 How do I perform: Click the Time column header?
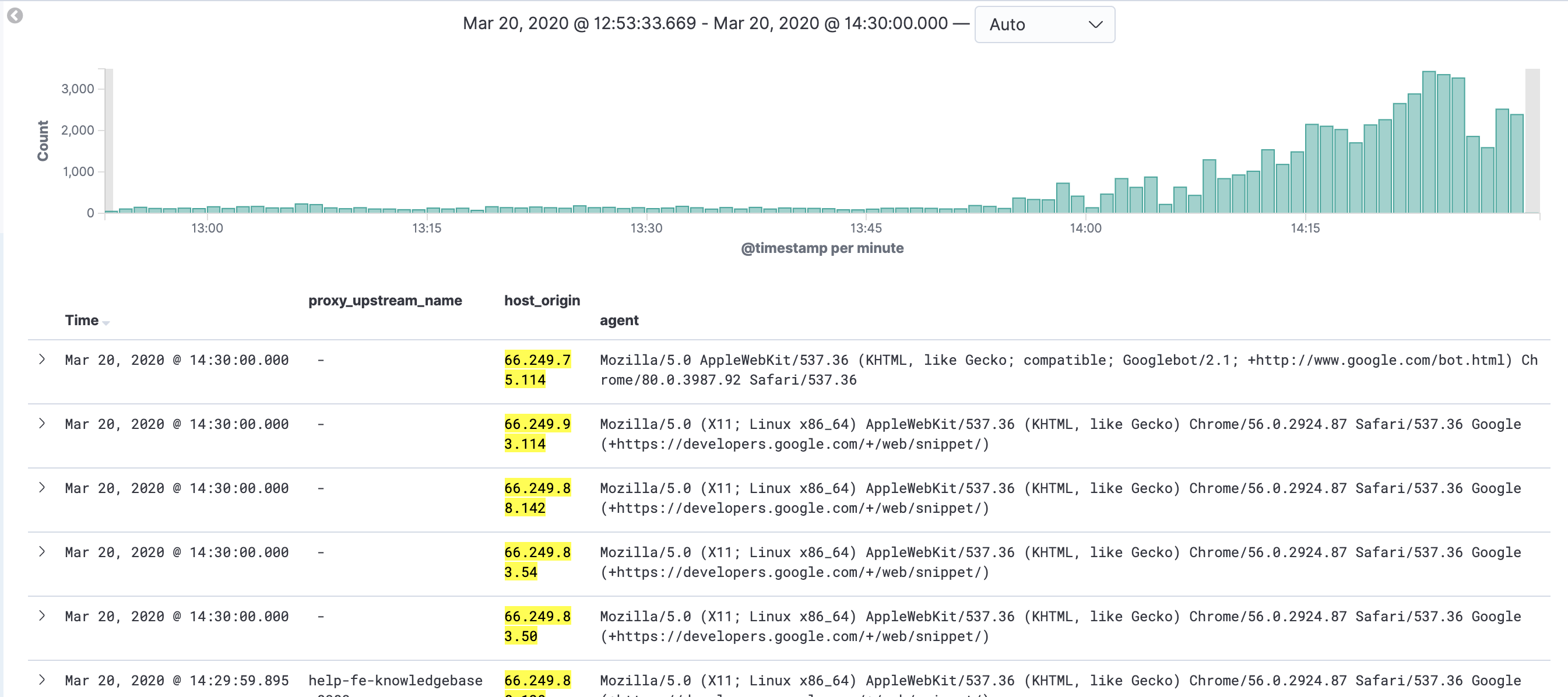82,320
